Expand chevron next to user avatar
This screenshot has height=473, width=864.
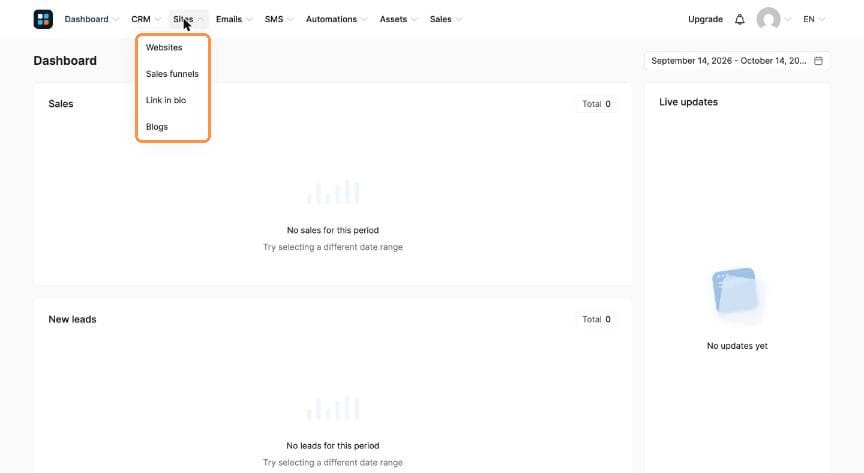tap(788, 19)
